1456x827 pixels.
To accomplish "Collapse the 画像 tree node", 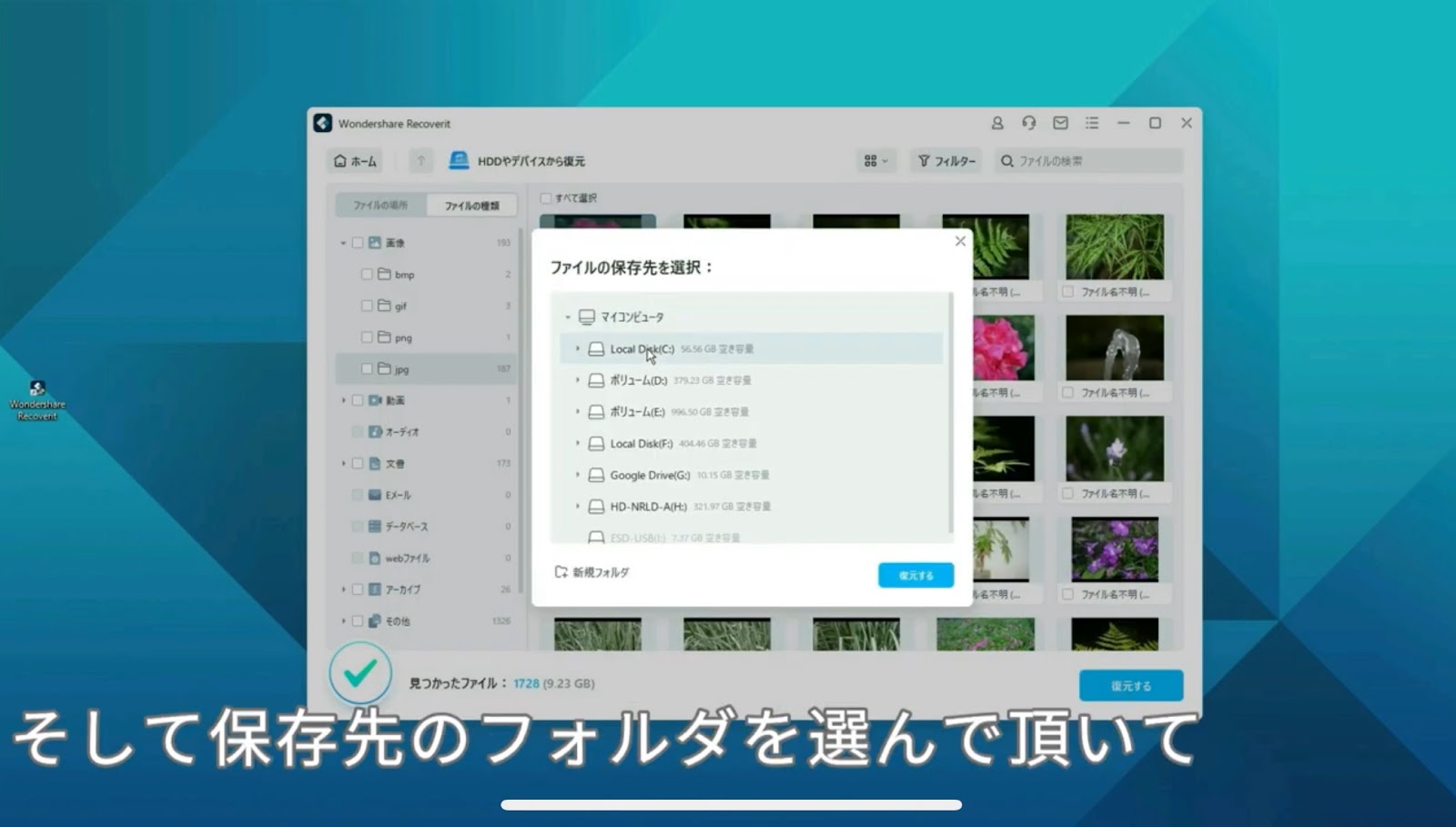I will pos(343,243).
